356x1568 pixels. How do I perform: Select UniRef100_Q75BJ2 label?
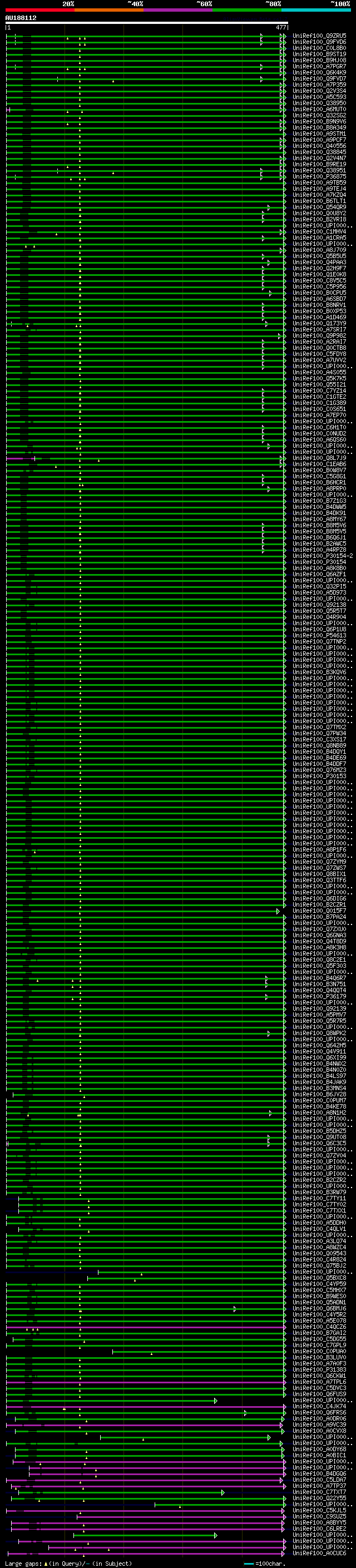[x=319, y=1265]
